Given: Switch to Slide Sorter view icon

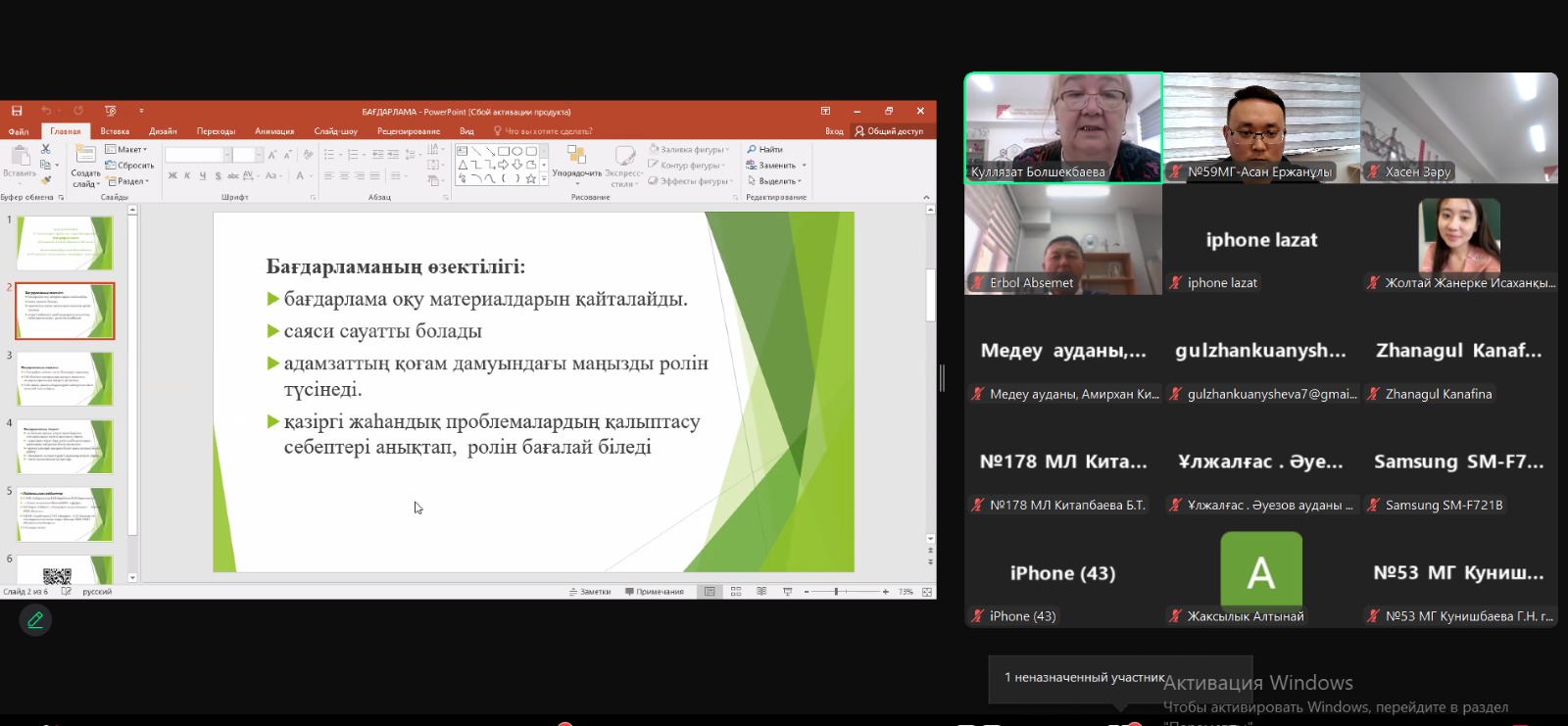Looking at the screenshot, I should point(736,592).
